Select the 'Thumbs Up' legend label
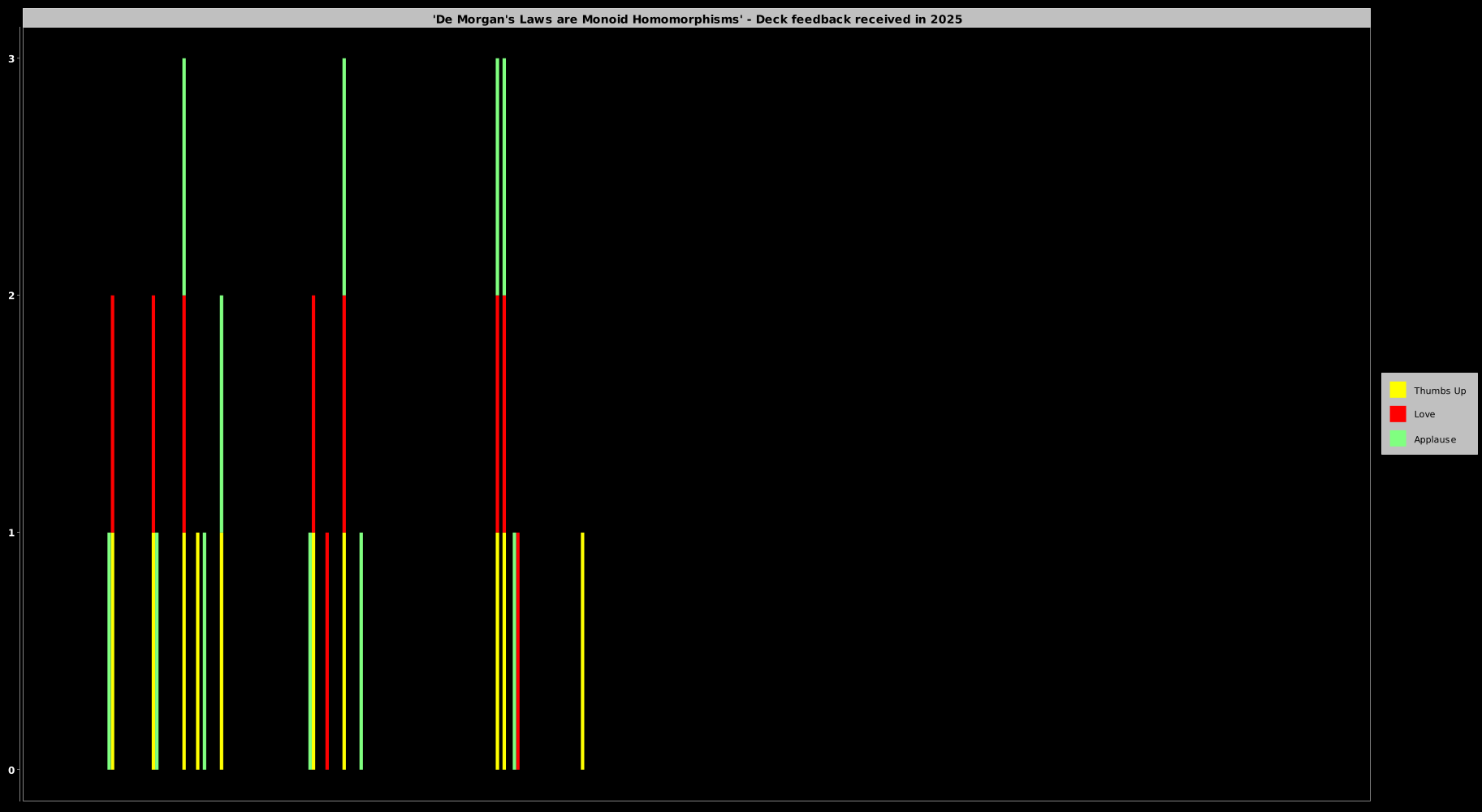The width and height of the screenshot is (1482, 812). [x=1440, y=391]
